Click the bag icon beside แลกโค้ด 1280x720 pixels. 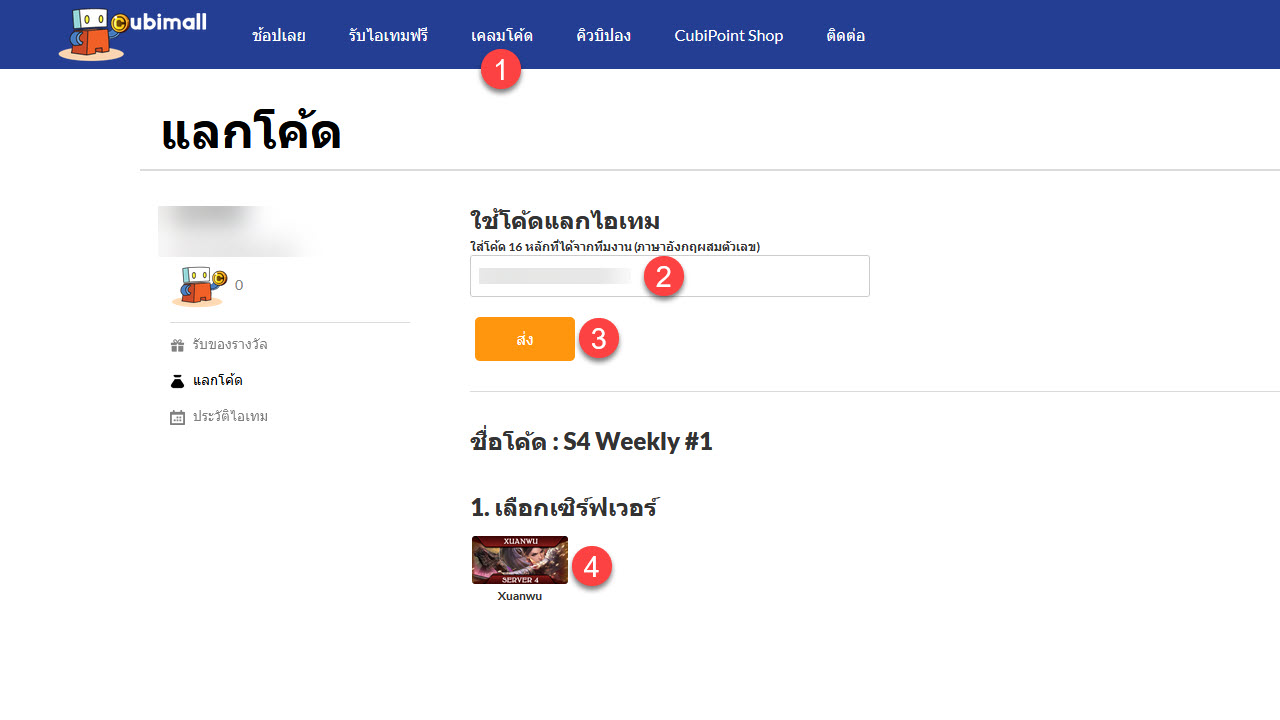(x=177, y=381)
